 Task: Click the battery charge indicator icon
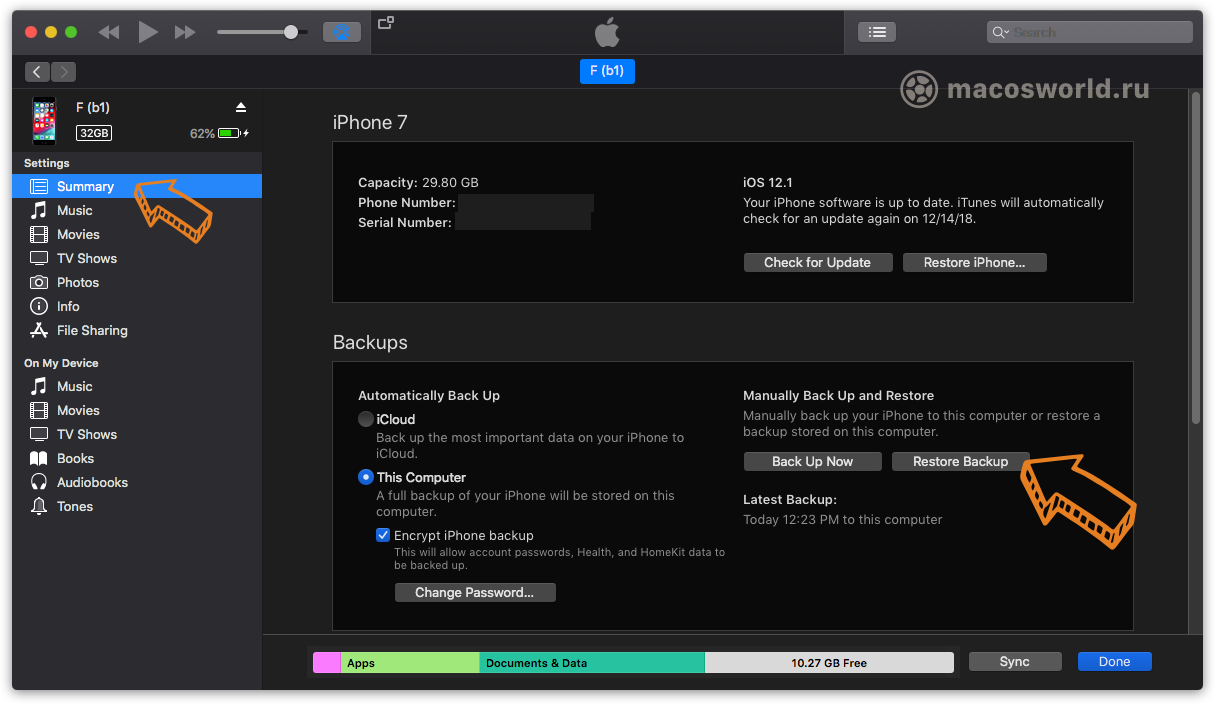coord(231,133)
